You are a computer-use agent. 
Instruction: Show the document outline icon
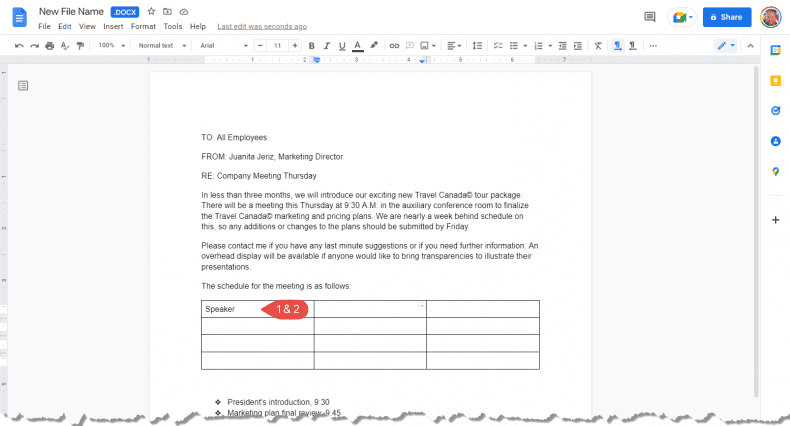tap(23, 86)
